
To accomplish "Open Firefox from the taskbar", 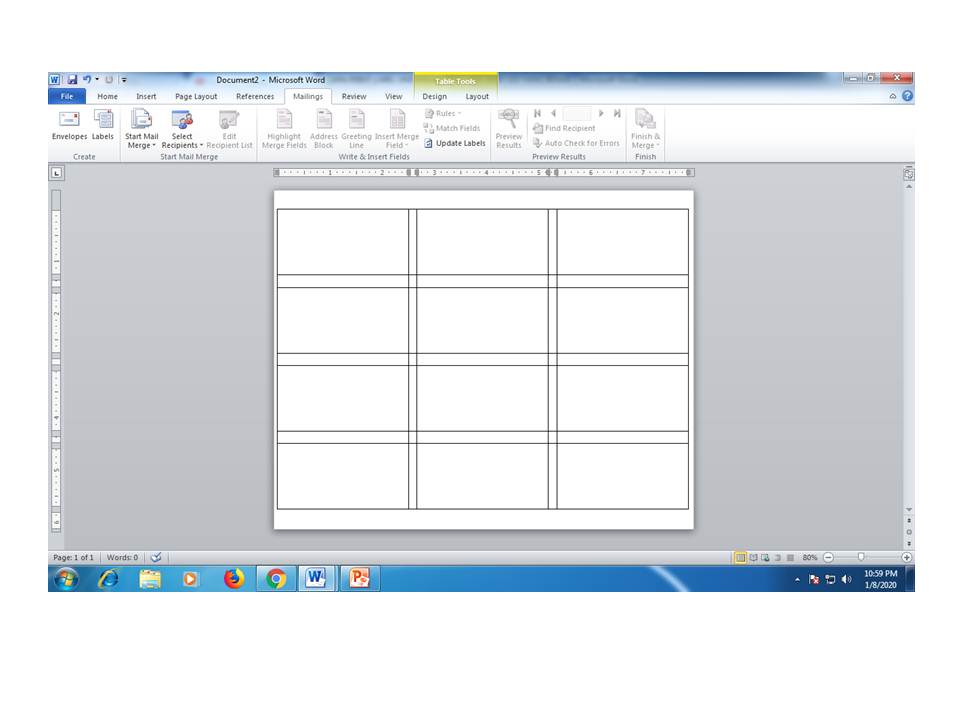I will pos(233,578).
